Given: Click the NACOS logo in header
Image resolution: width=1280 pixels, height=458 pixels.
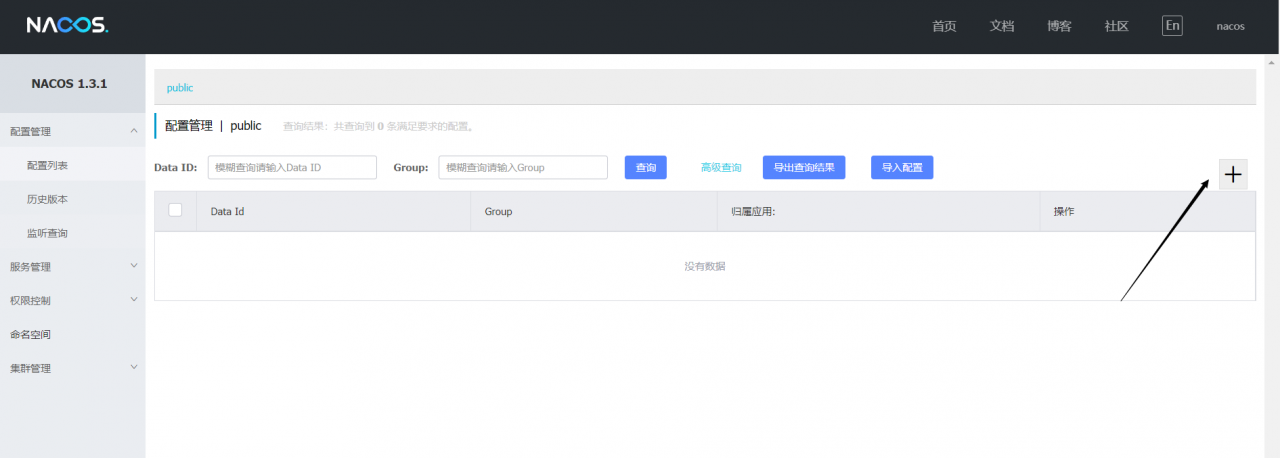Looking at the screenshot, I should [67, 26].
